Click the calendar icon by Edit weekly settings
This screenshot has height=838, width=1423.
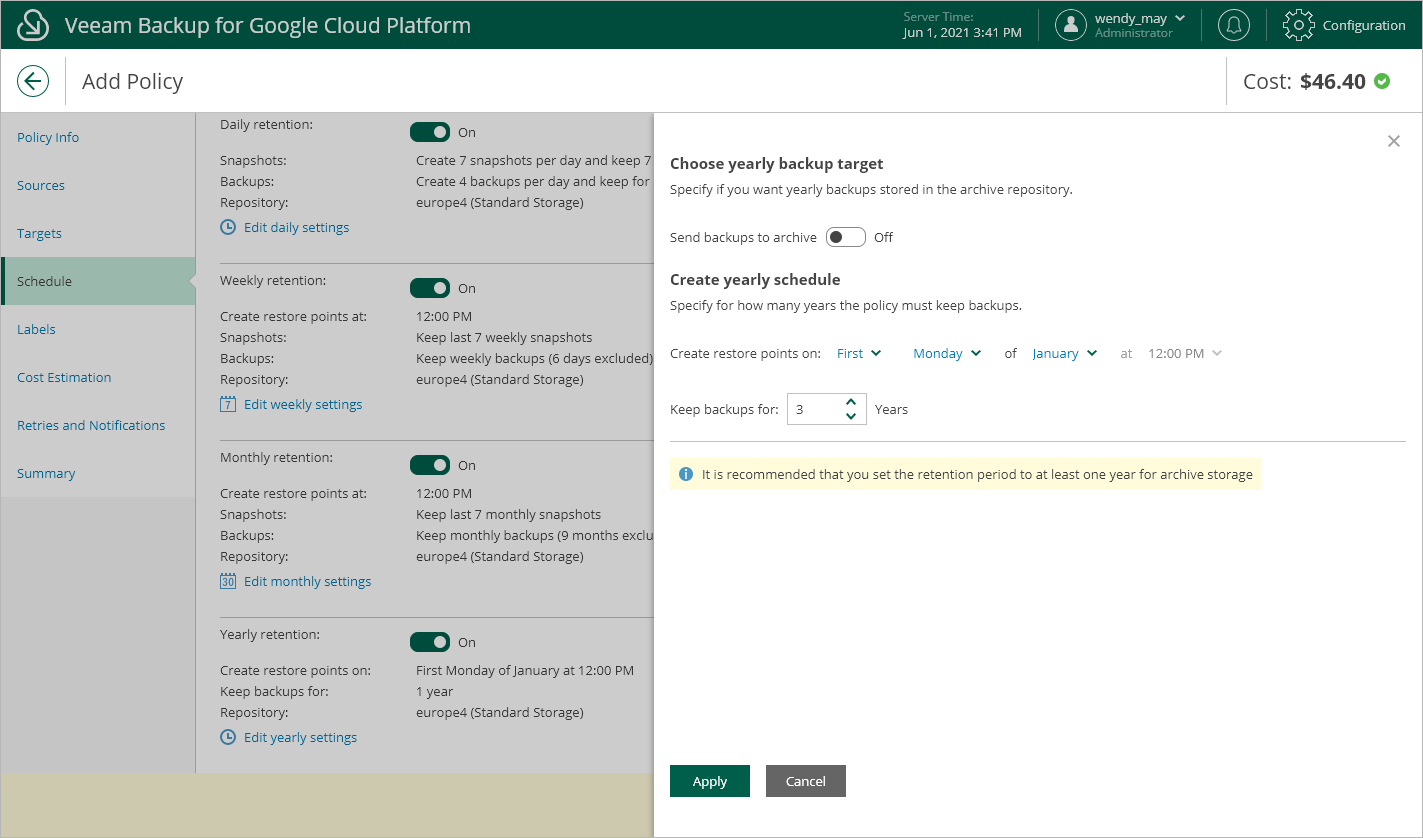pyautogui.click(x=228, y=404)
